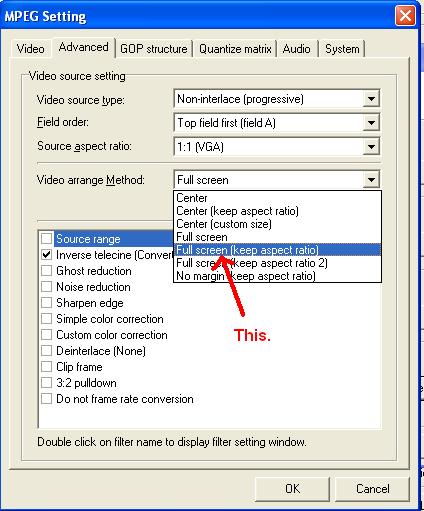Enable the Deinterlace (None) filter checkbox
The width and height of the screenshot is (424, 511).
tap(46, 351)
